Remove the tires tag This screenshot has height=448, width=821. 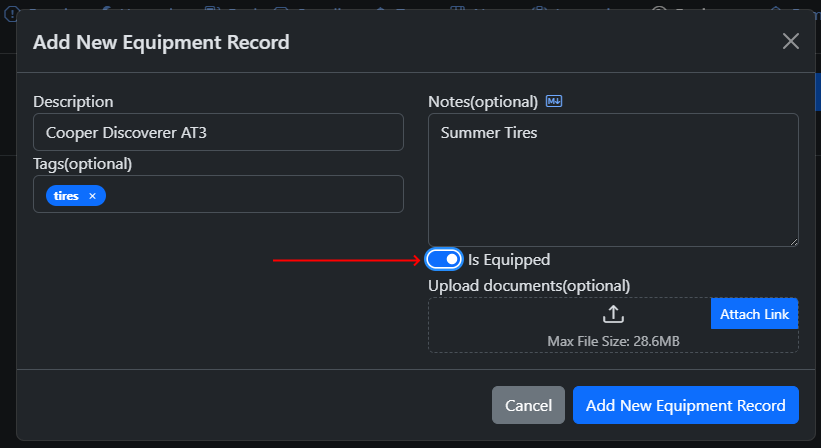tap(93, 196)
